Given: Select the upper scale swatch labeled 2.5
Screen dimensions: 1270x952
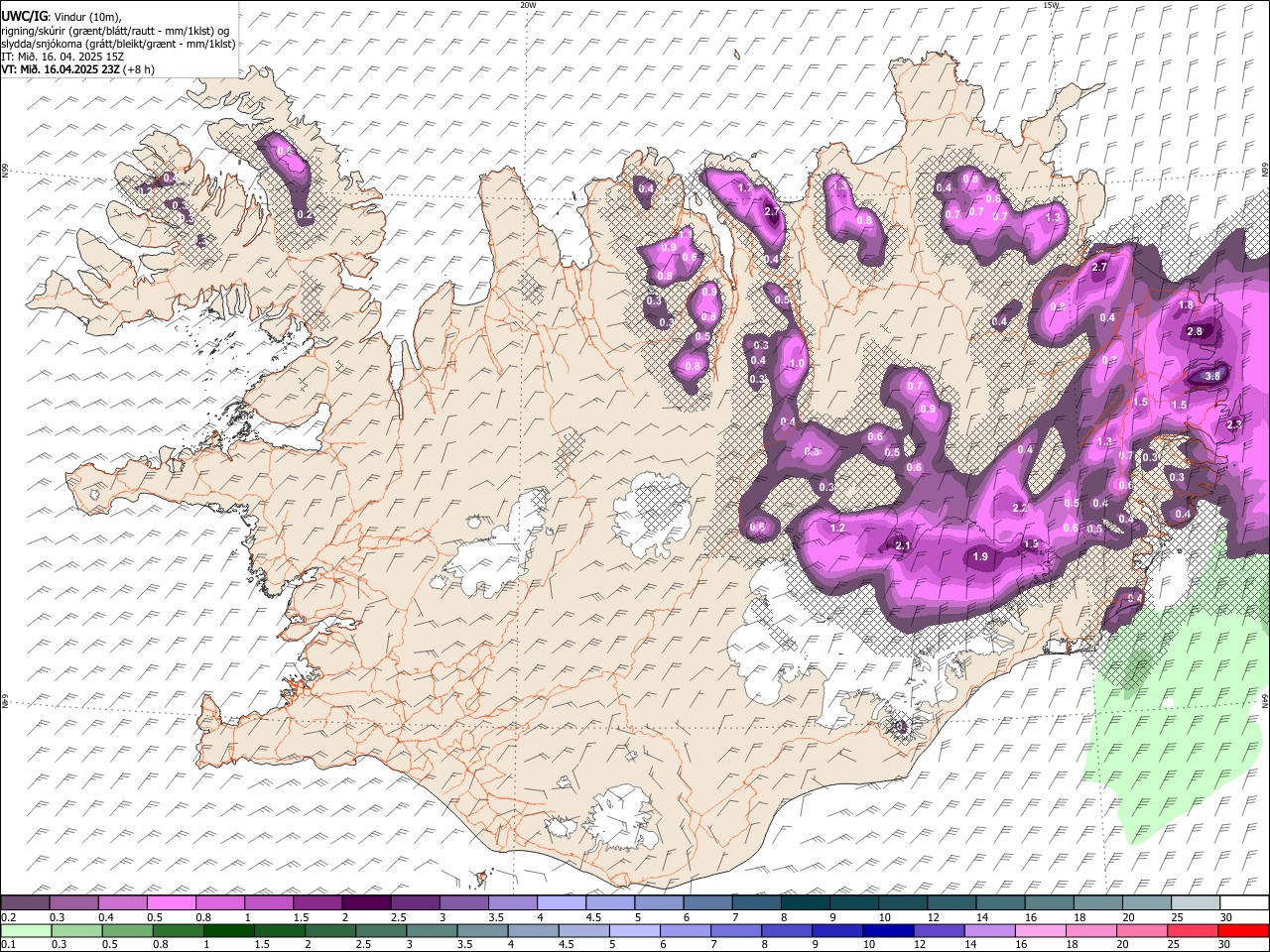Looking at the screenshot, I should click(414, 903).
